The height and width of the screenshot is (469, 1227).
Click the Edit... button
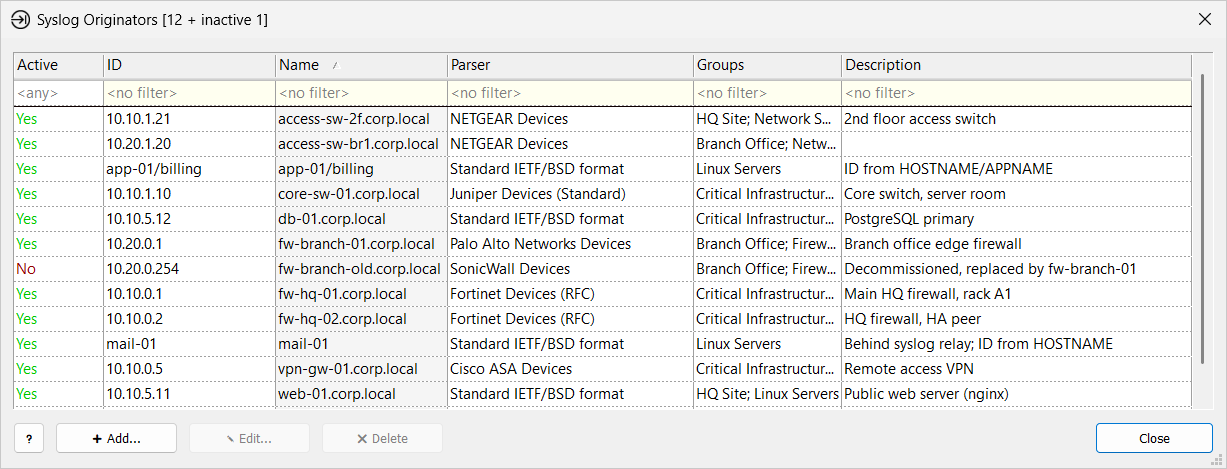tap(249, 438)
